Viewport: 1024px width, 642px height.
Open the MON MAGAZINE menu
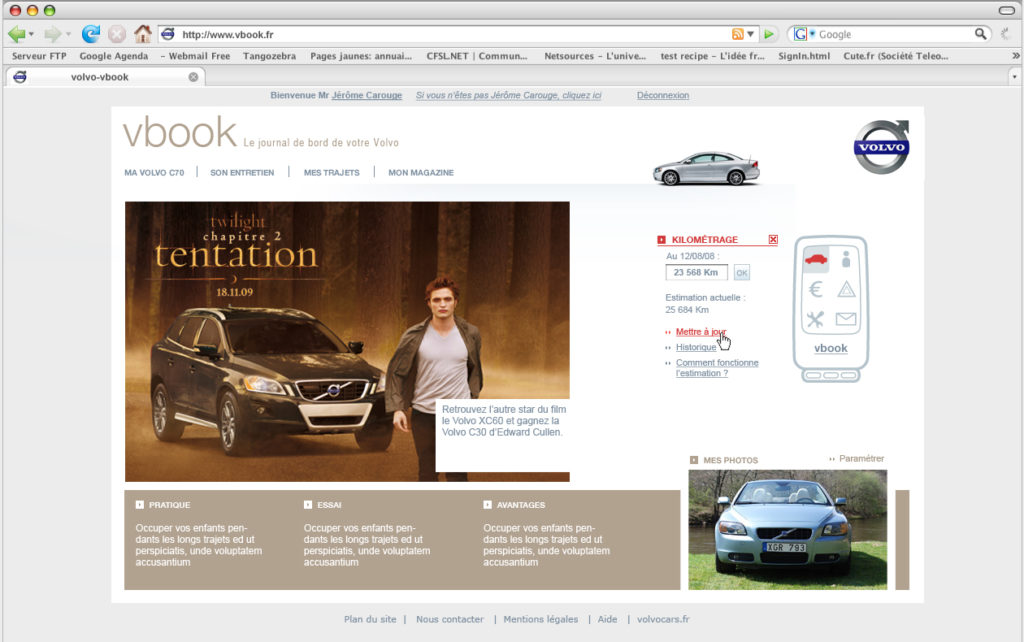[421, 172]
